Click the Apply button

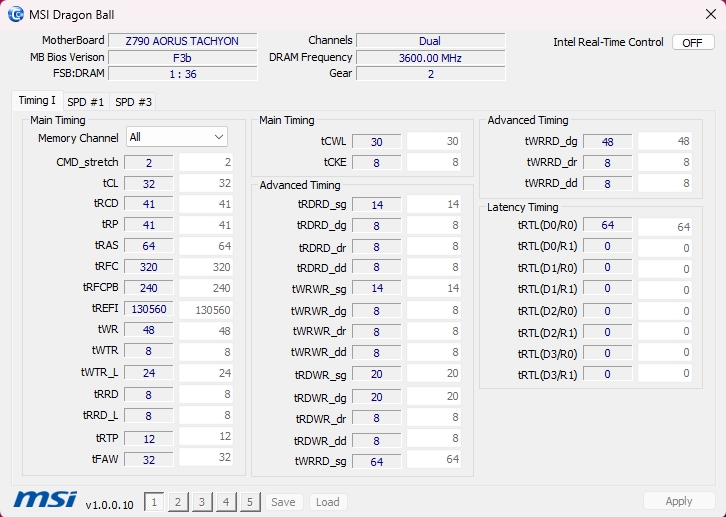(x=679, y=501)
